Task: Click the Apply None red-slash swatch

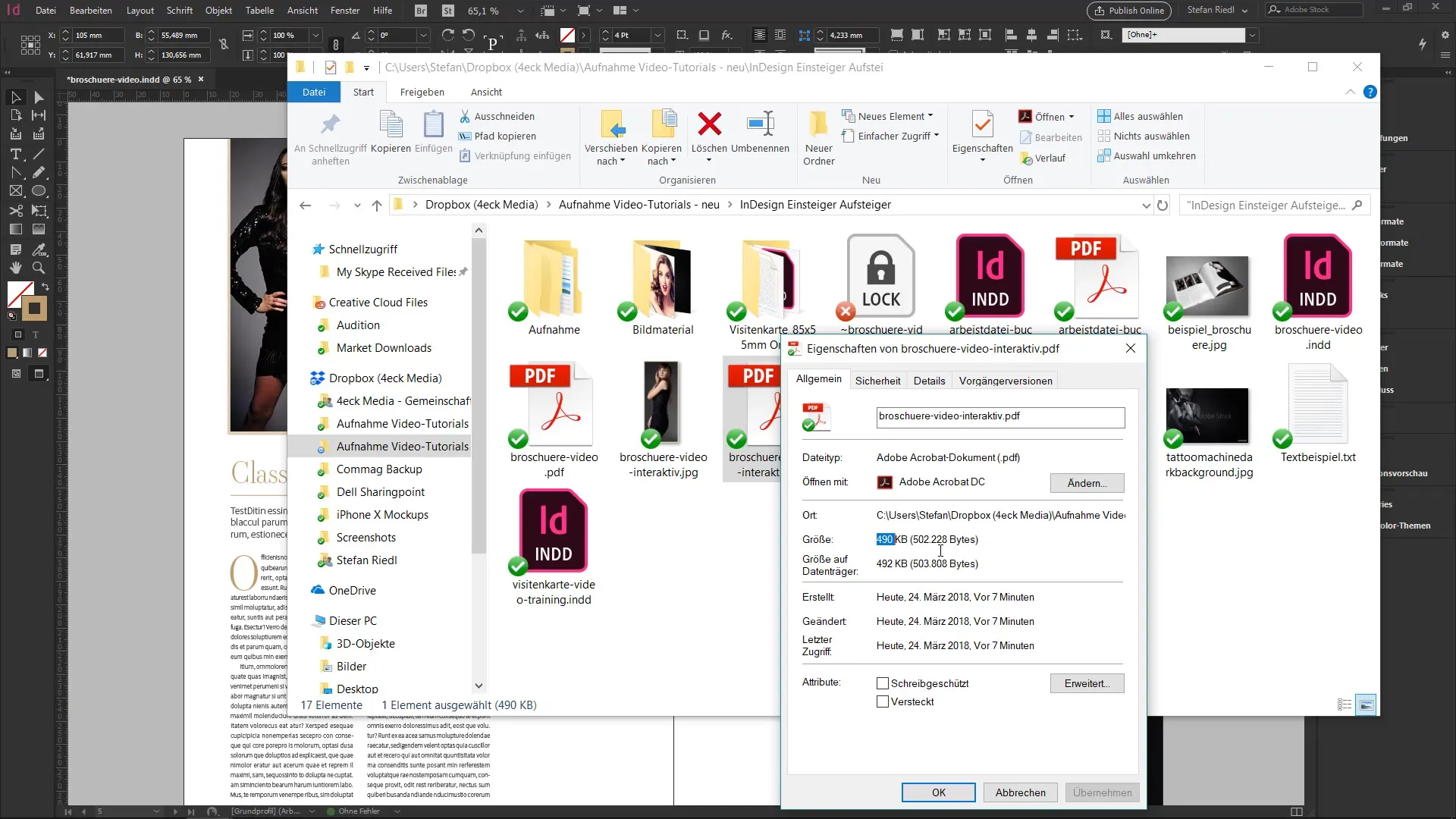Action: coord(42,353)
